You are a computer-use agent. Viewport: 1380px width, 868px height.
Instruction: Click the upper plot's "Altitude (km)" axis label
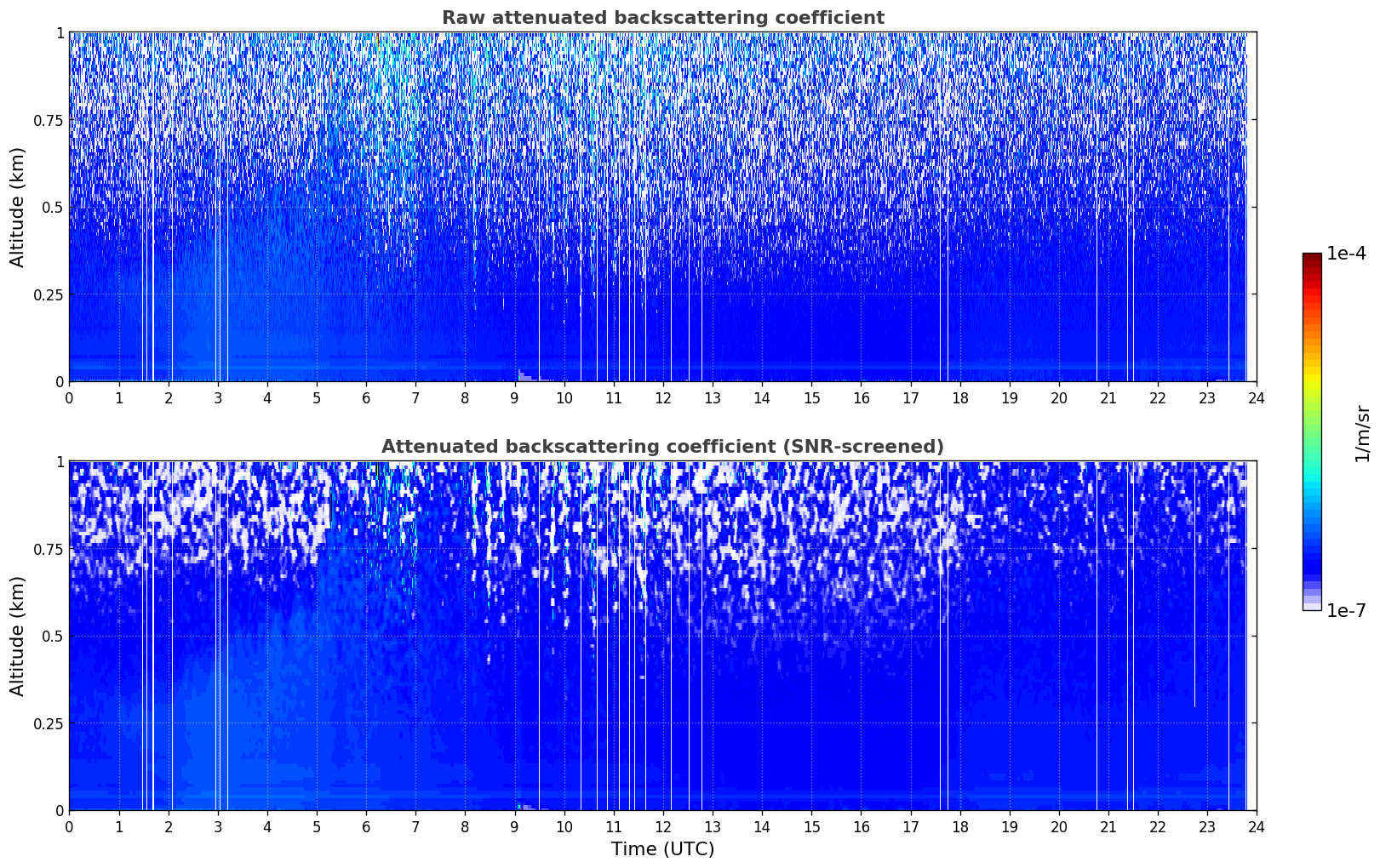click(x=18, y=207)
